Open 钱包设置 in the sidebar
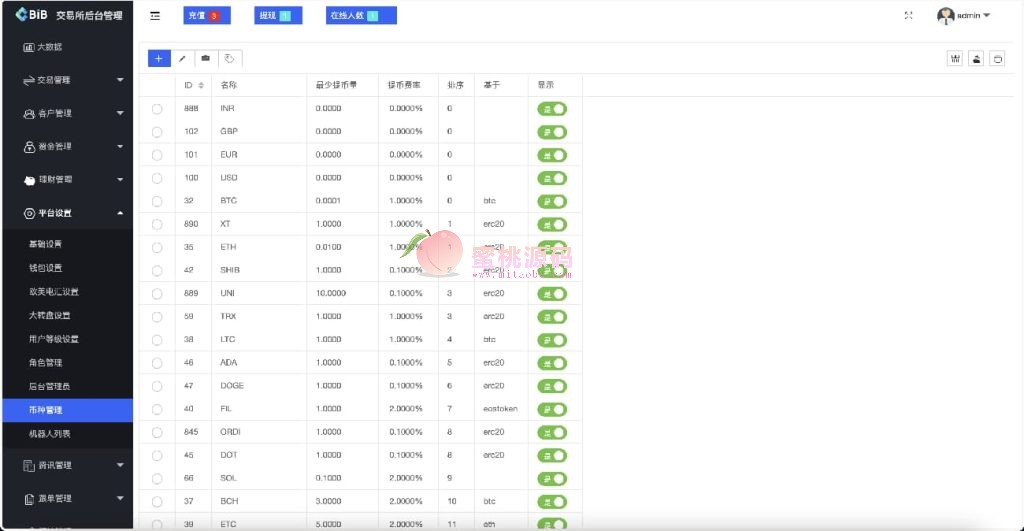 point(46,268)
